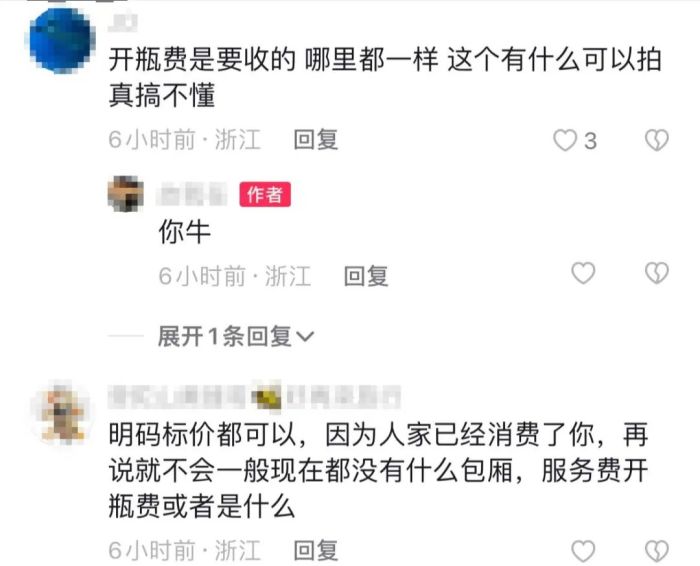Dislike the author's 你牛 reply
Screen dimensions: 700x566
click(657, 273)
